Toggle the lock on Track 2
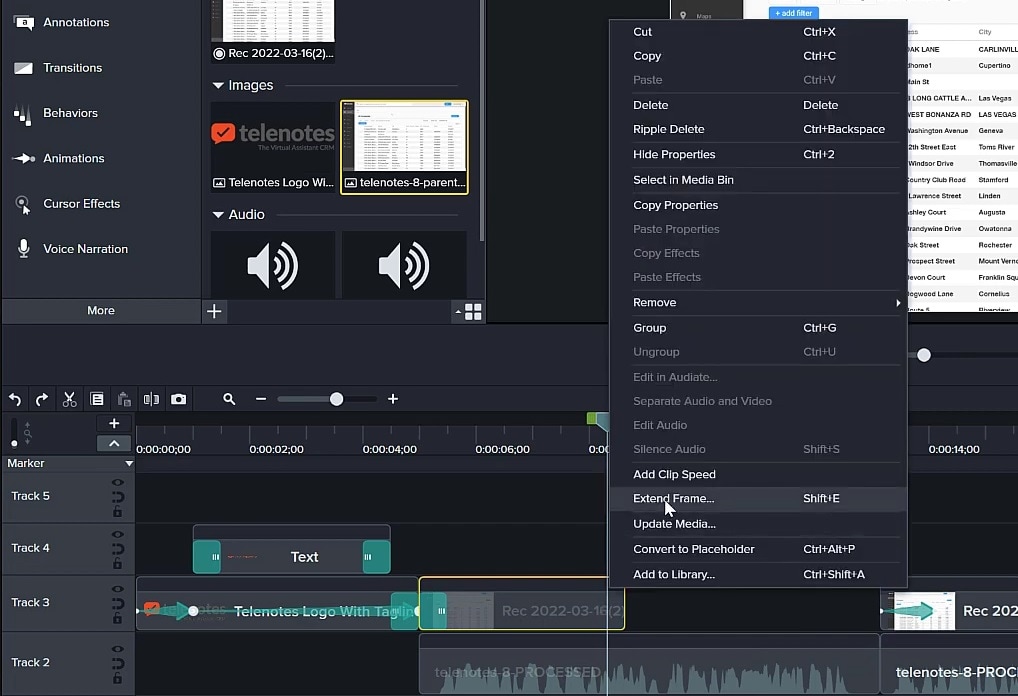 (x=118, y=678)
